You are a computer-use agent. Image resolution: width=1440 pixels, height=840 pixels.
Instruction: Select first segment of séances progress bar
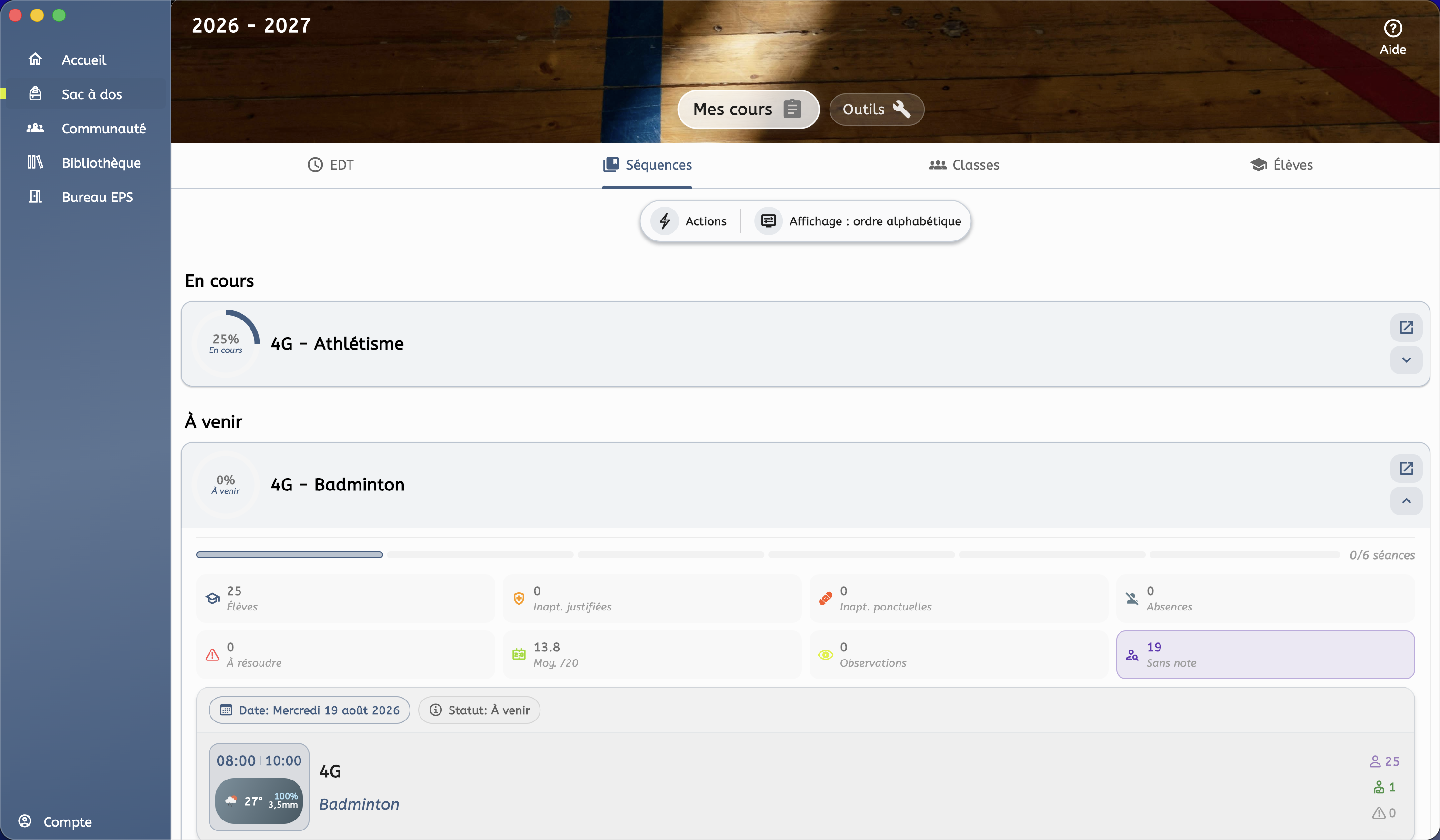(x=289, y=555)
